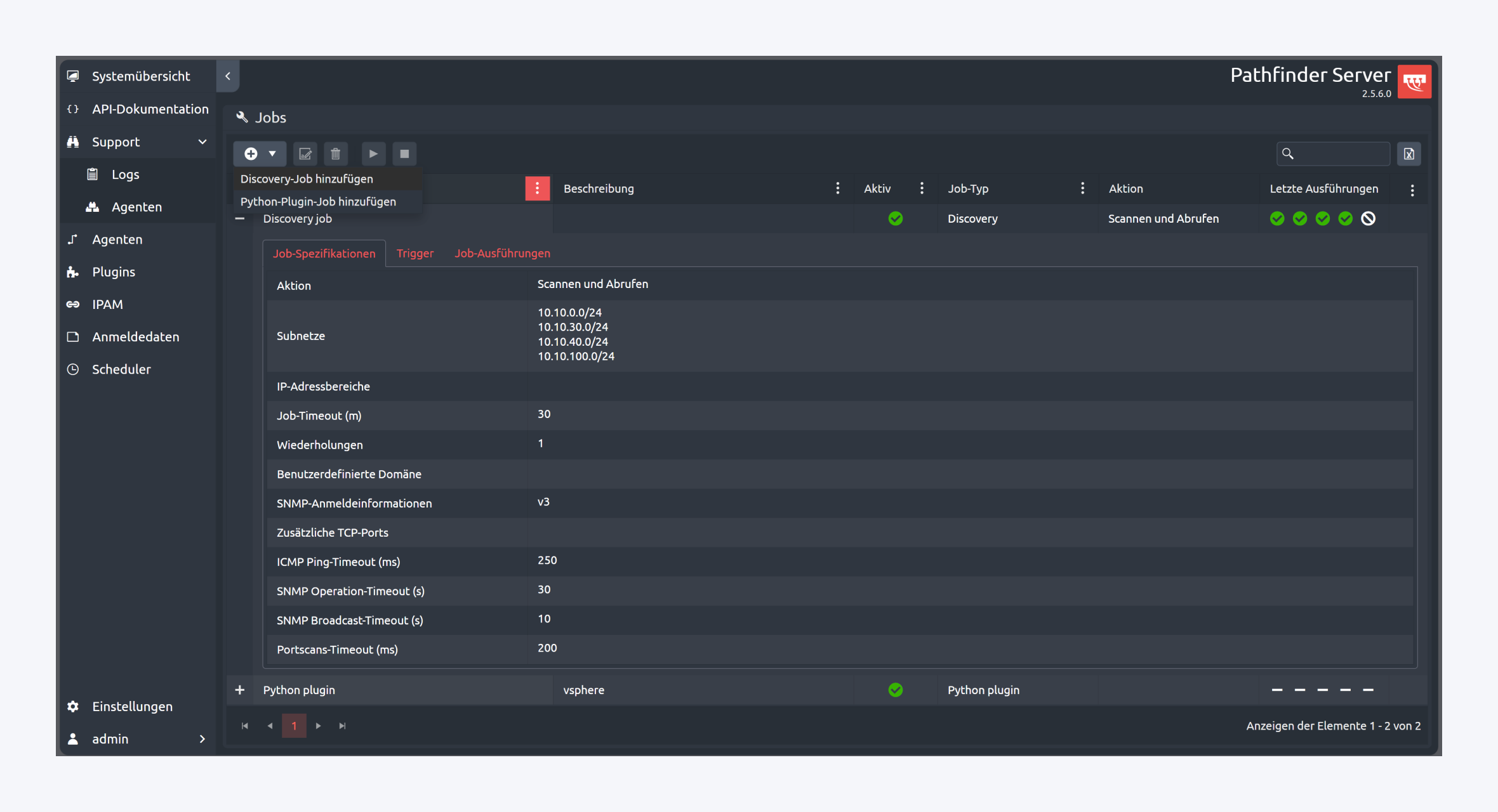Click into the jobs search field
This screenshot has width=1498, height=812.
1339,154
